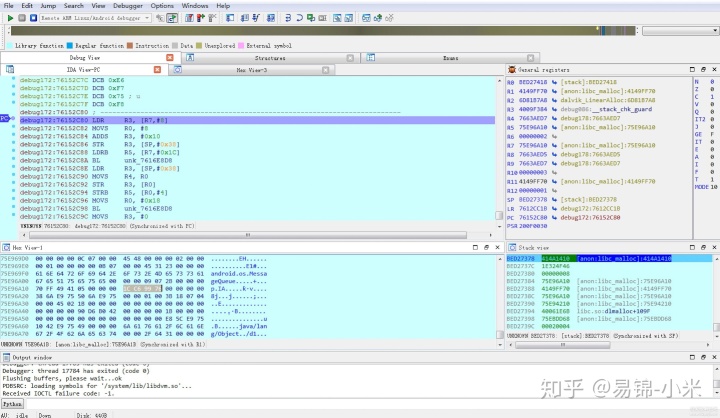Click the red-and-green flag toolbar icon

pos(201,18)
